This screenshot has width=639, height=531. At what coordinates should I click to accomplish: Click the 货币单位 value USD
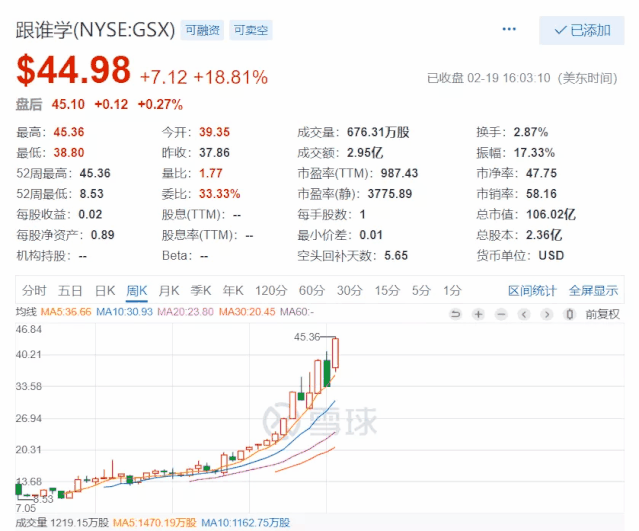point(551,256)
